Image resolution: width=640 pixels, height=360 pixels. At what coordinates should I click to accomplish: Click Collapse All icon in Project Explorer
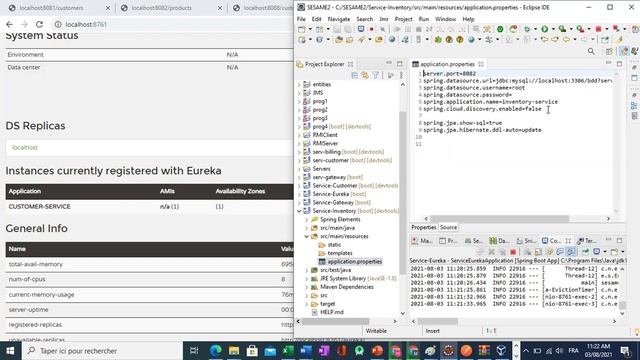coord(354,75)
